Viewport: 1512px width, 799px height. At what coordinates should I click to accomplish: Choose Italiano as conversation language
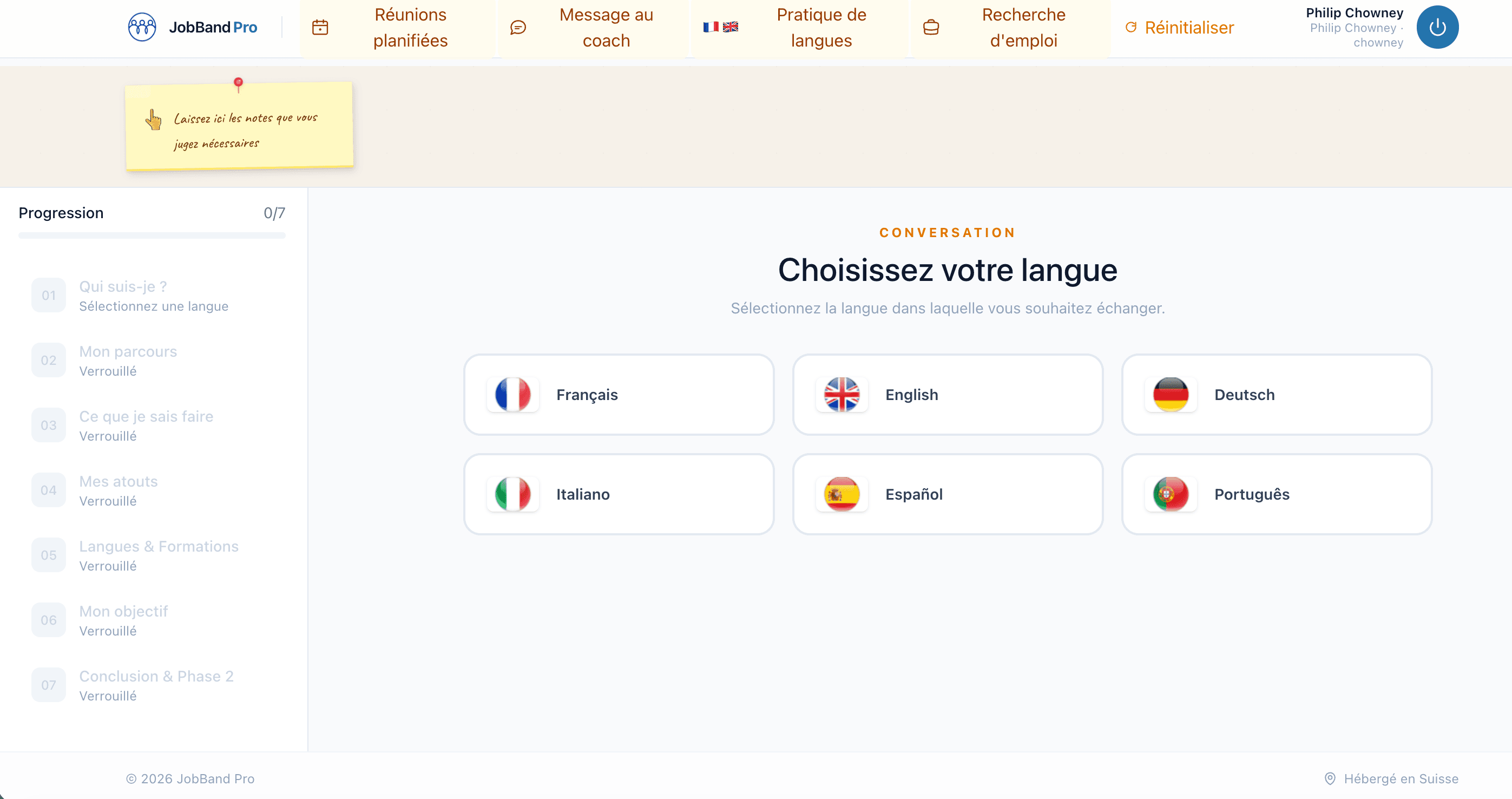coord(619,494)
